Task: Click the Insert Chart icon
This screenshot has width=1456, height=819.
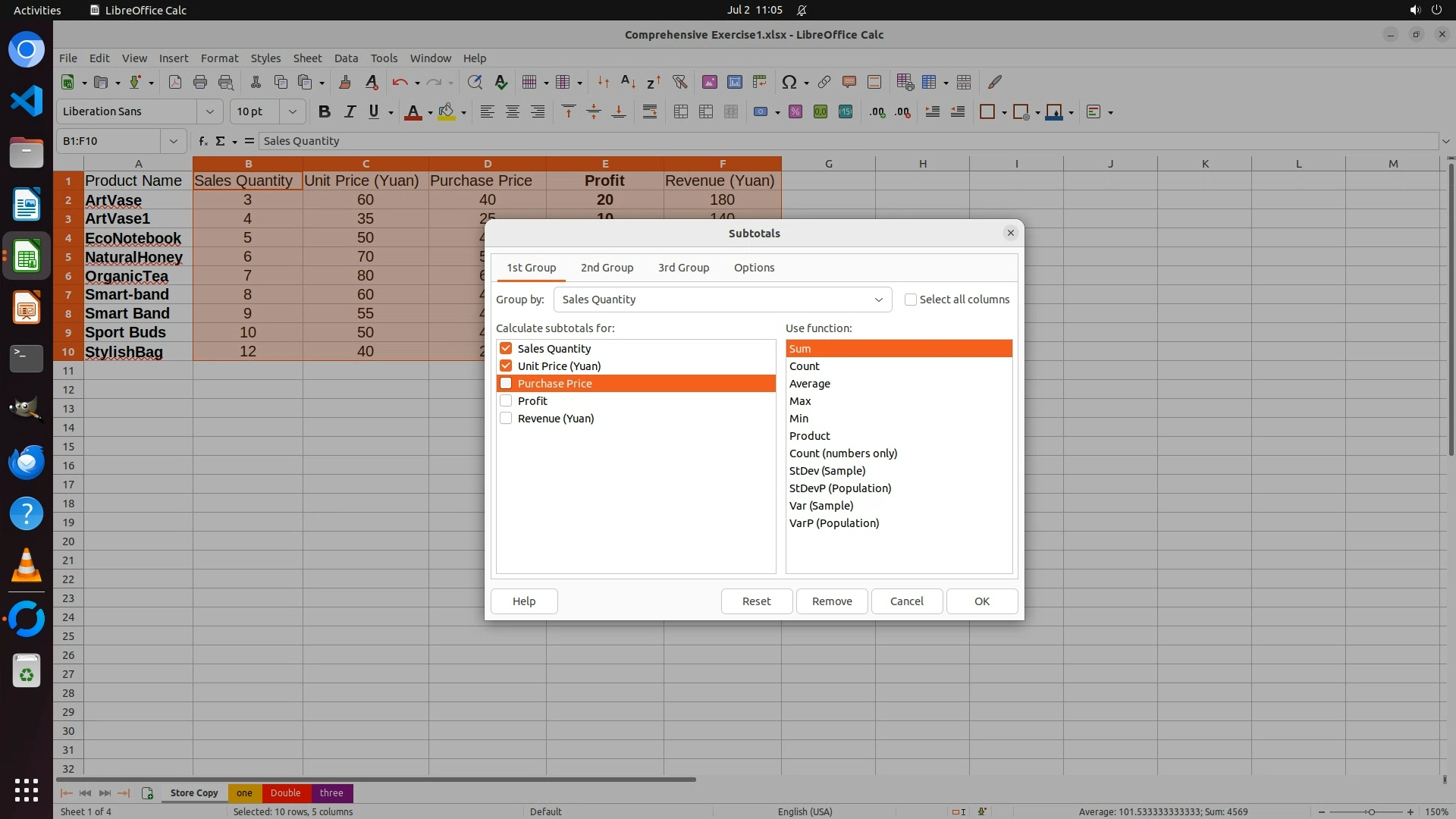Action: (734, 82)
